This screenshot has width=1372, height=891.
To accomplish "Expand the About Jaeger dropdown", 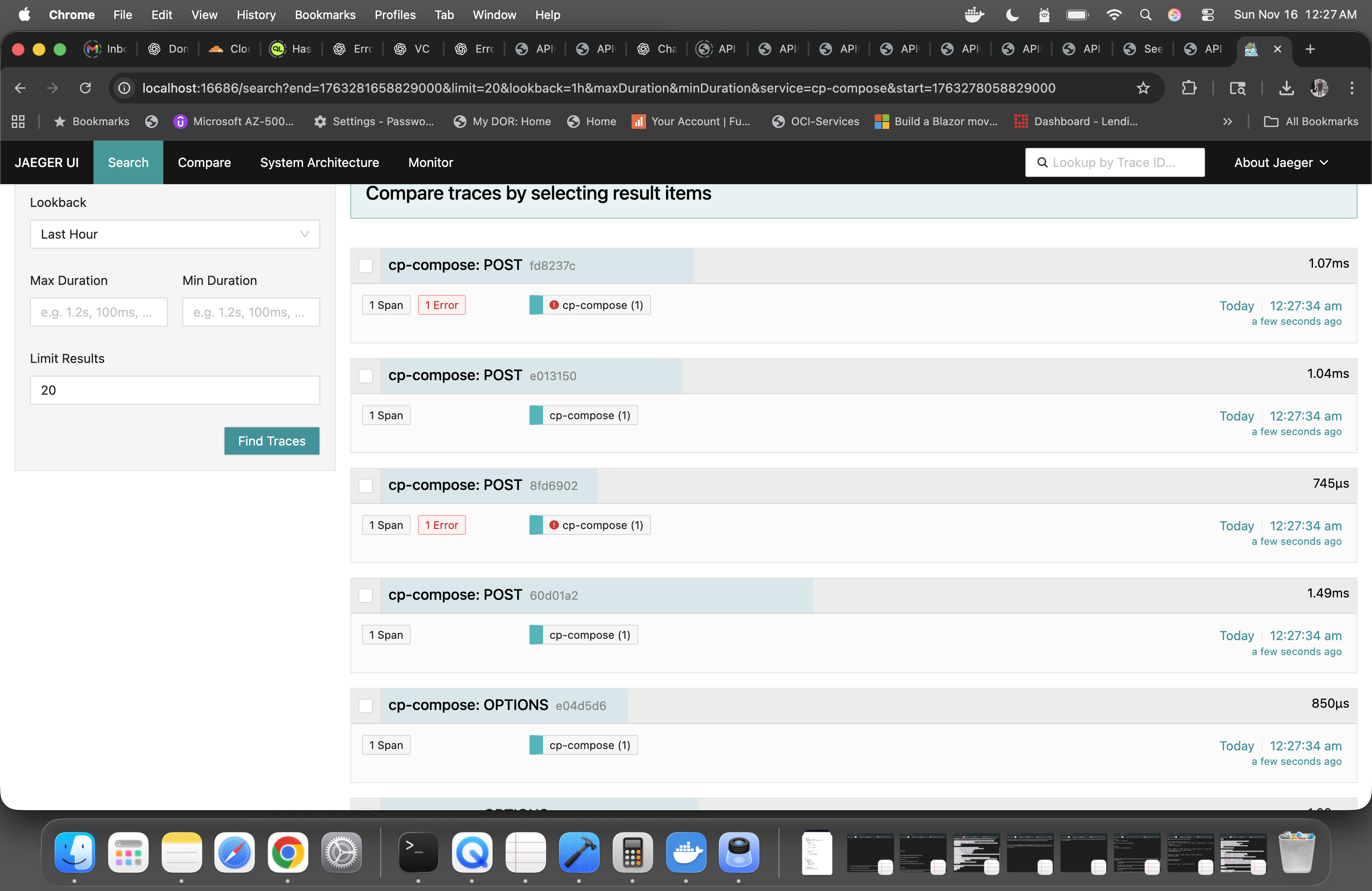I will (1281, 162).
